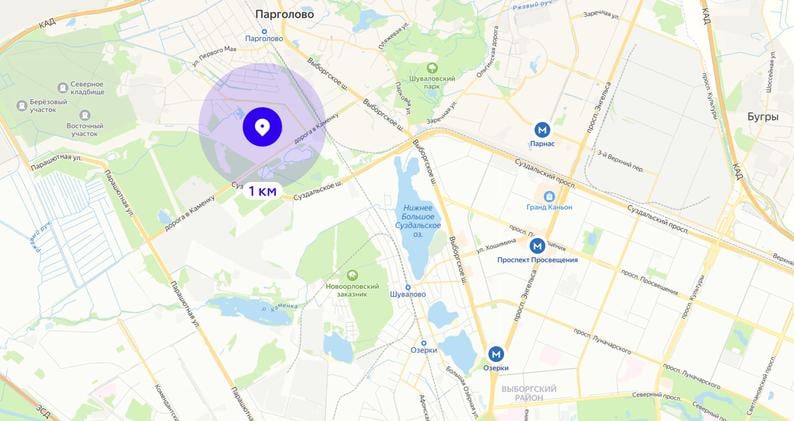Viewport: 794px width, 421px height.
Task: Select the Бугры settlement label
Action: click(x=763, y=117)
